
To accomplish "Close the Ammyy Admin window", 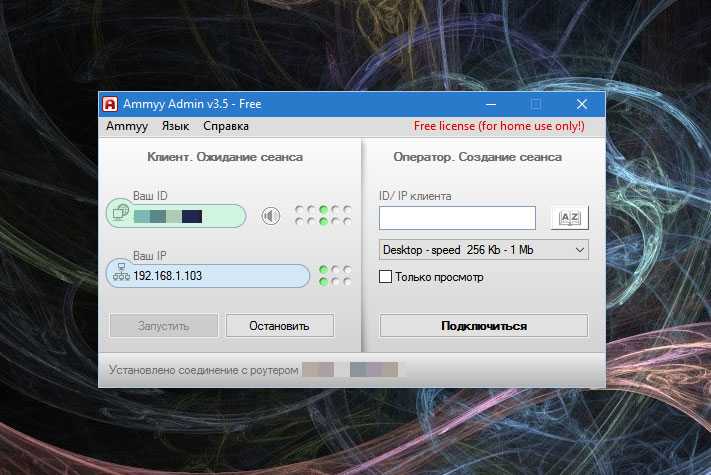I will click(x=582, y=104).
